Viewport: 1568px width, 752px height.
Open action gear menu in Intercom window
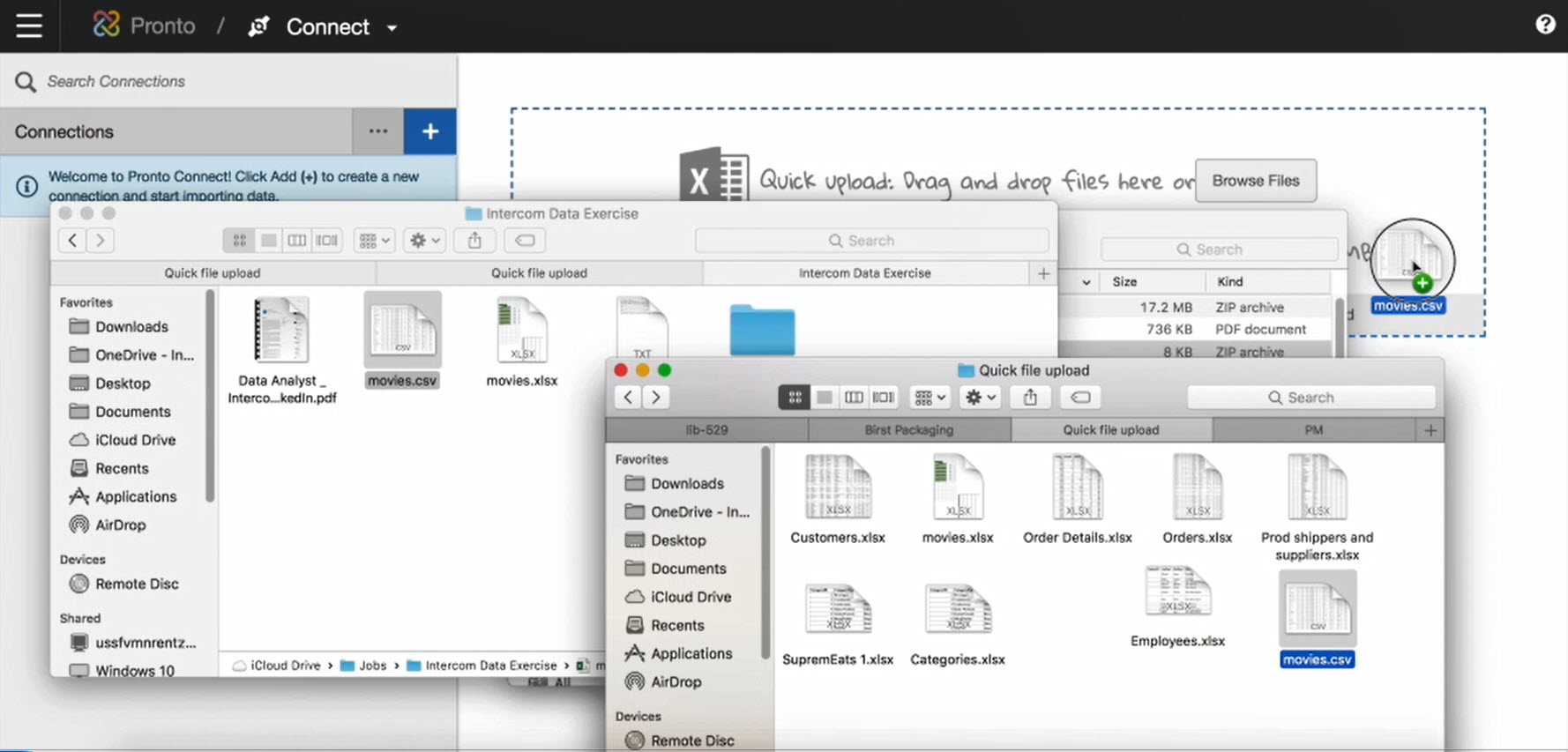[x=424, y=240]
